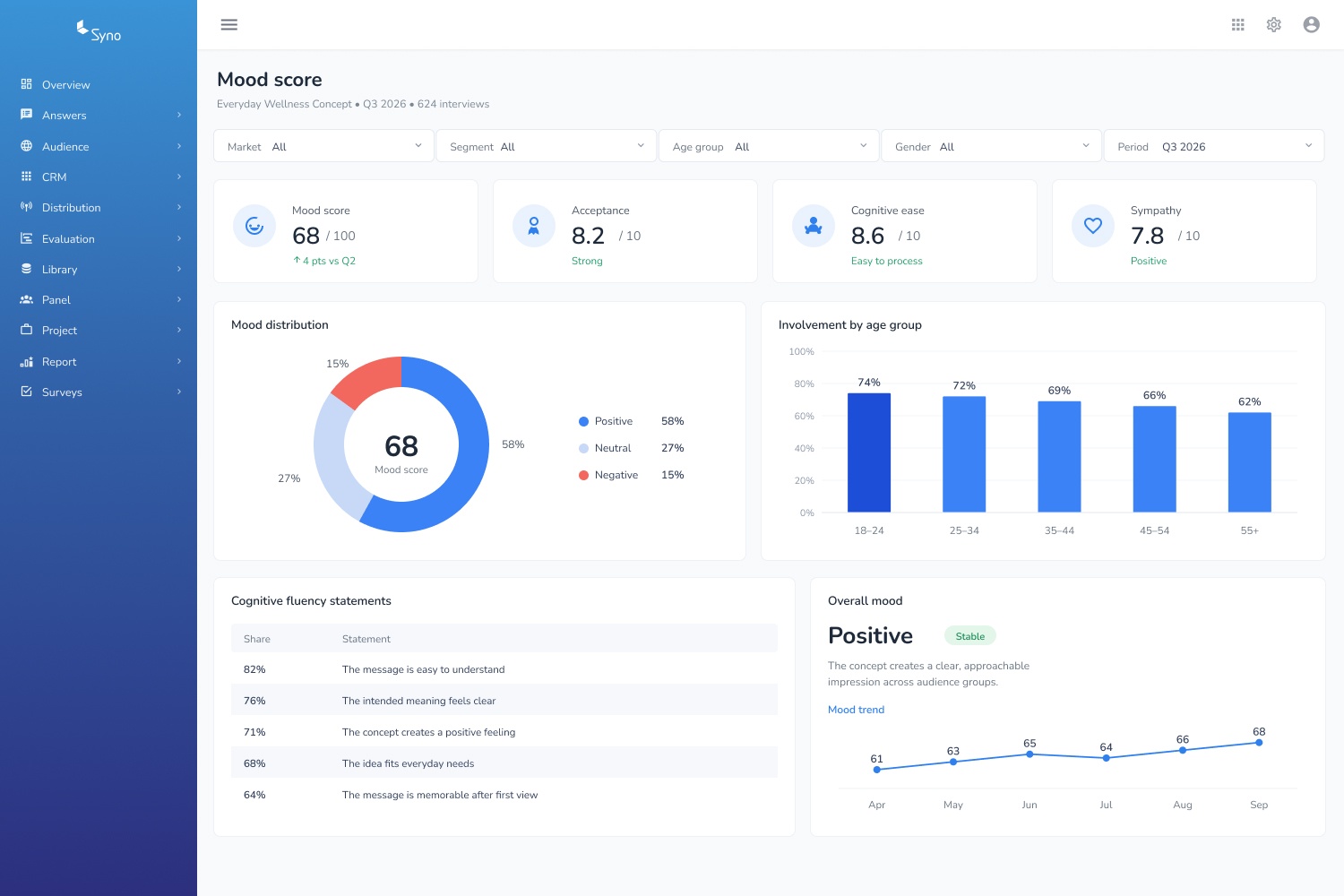Image resolution: width=1344 pixels, height=896 pixels.
Task: Click the Audience globe icon
Action: (26, 146)
